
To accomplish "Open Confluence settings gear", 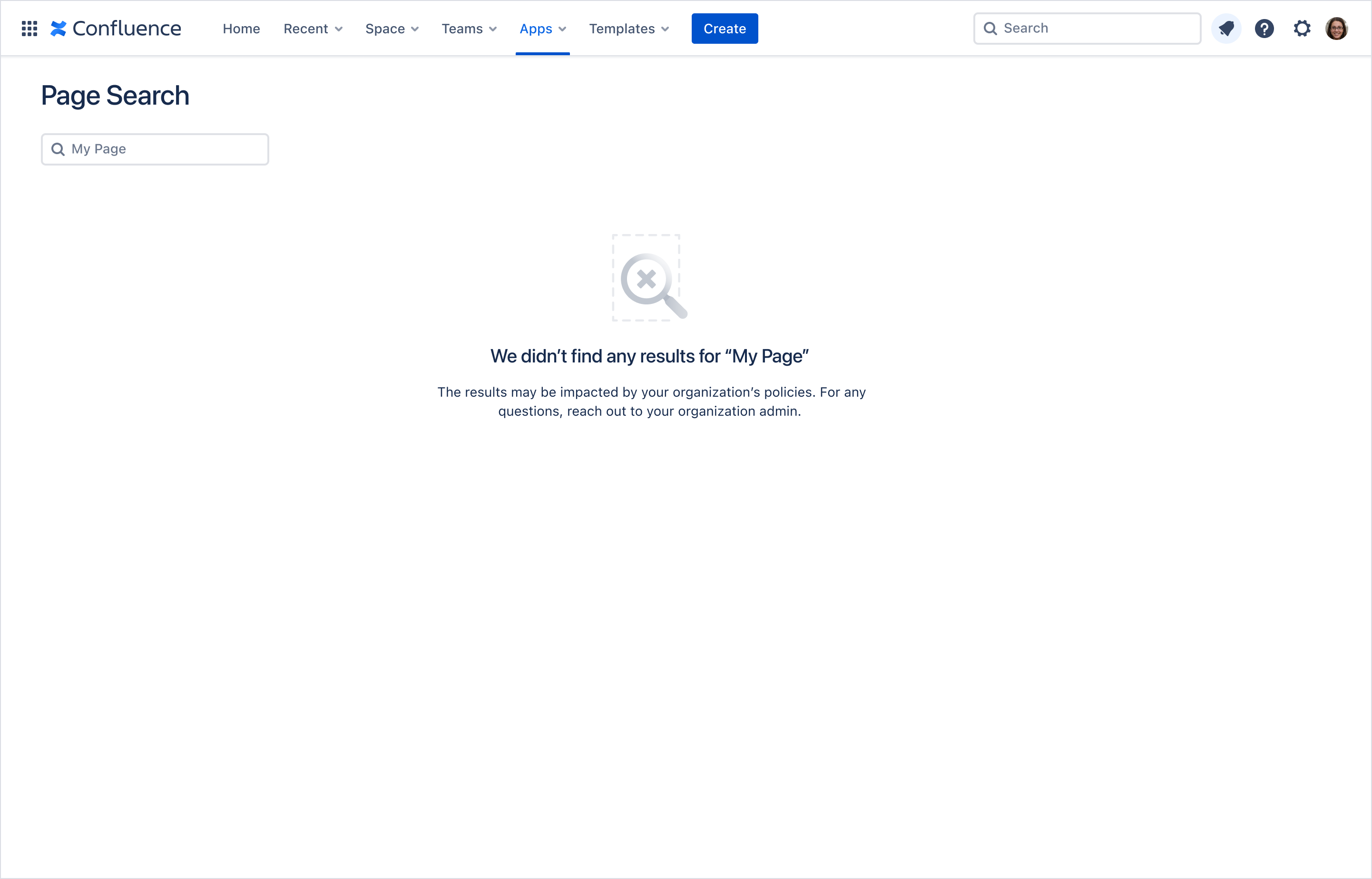I will 1303,29.
